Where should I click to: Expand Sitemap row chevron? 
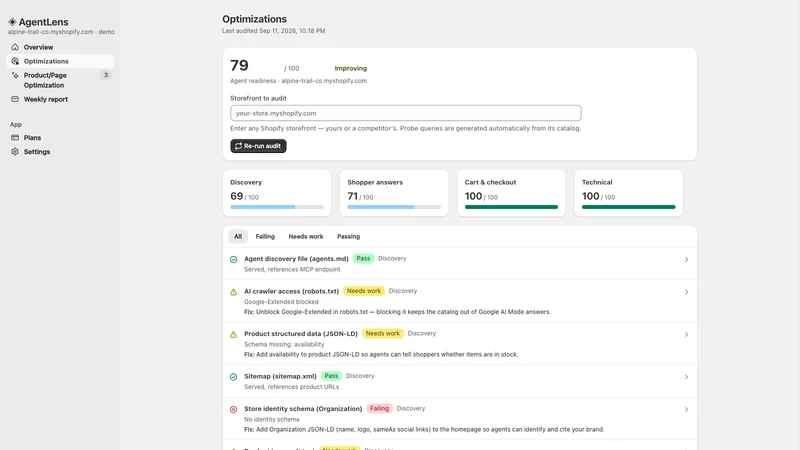click(686, 377)
